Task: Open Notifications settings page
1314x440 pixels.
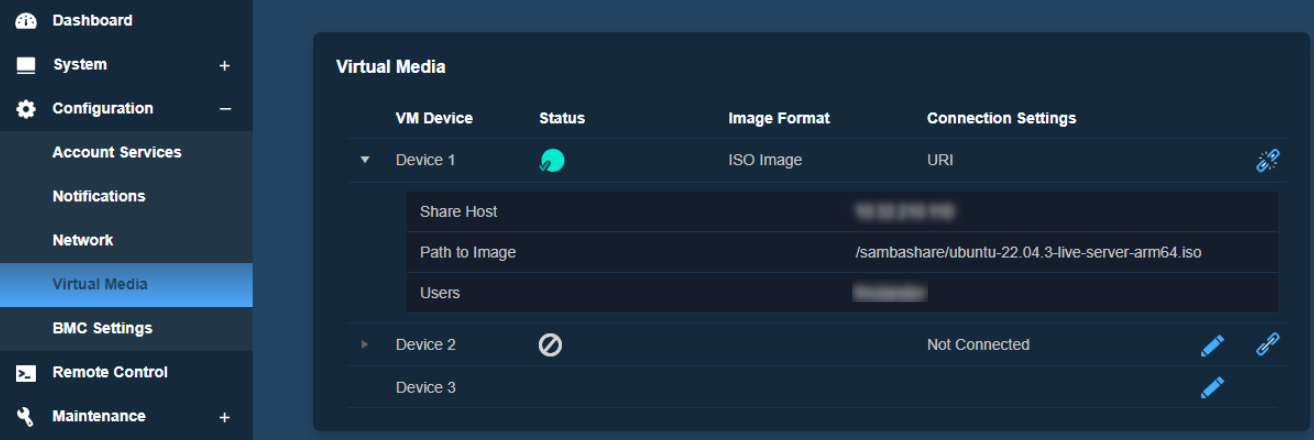Action: 99,197
